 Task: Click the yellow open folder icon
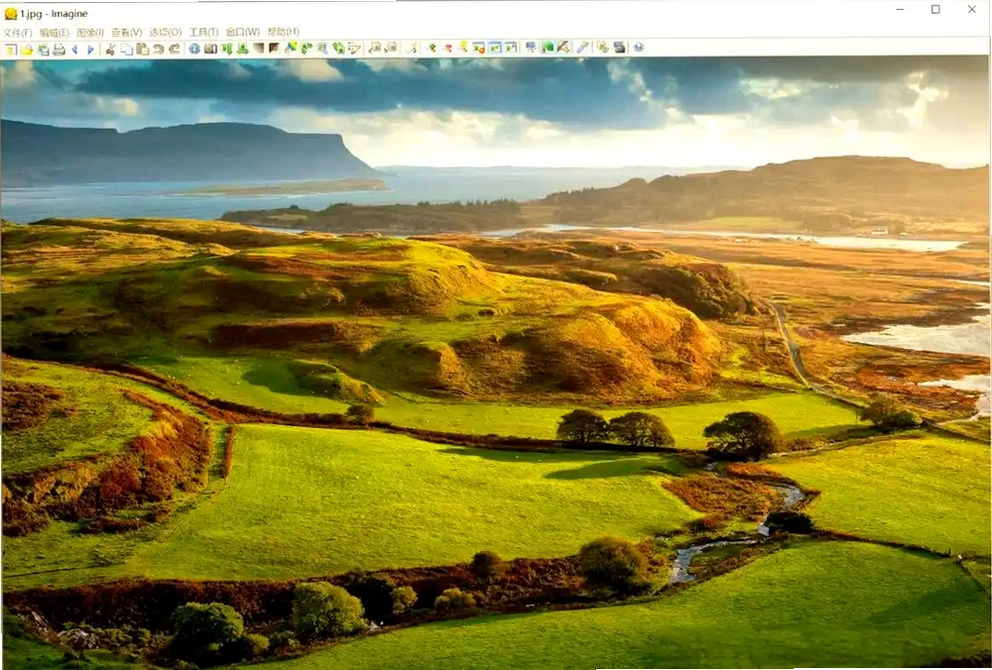pos(27,49)
